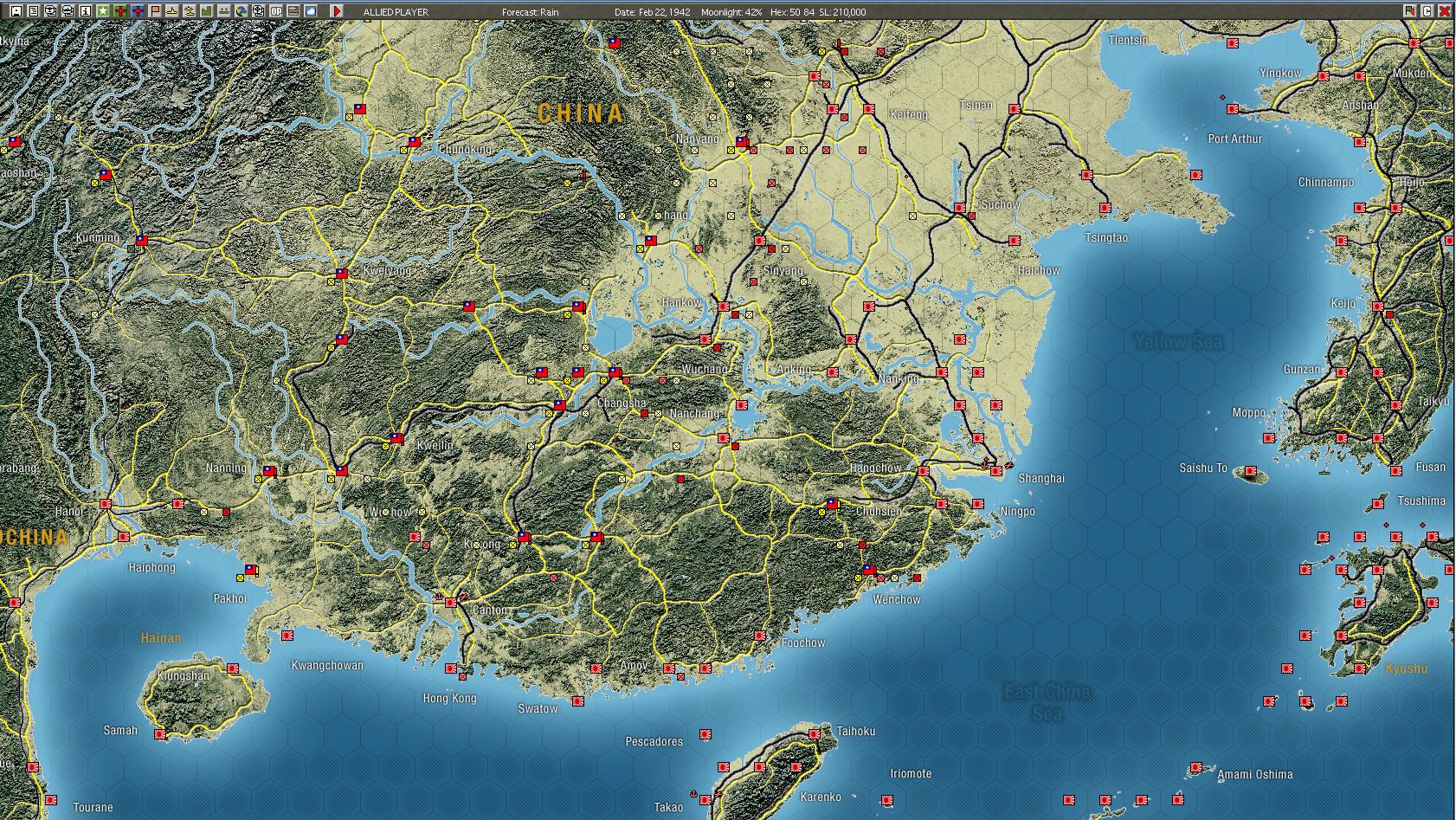Click the Hangchow city label

coord(875,468)
